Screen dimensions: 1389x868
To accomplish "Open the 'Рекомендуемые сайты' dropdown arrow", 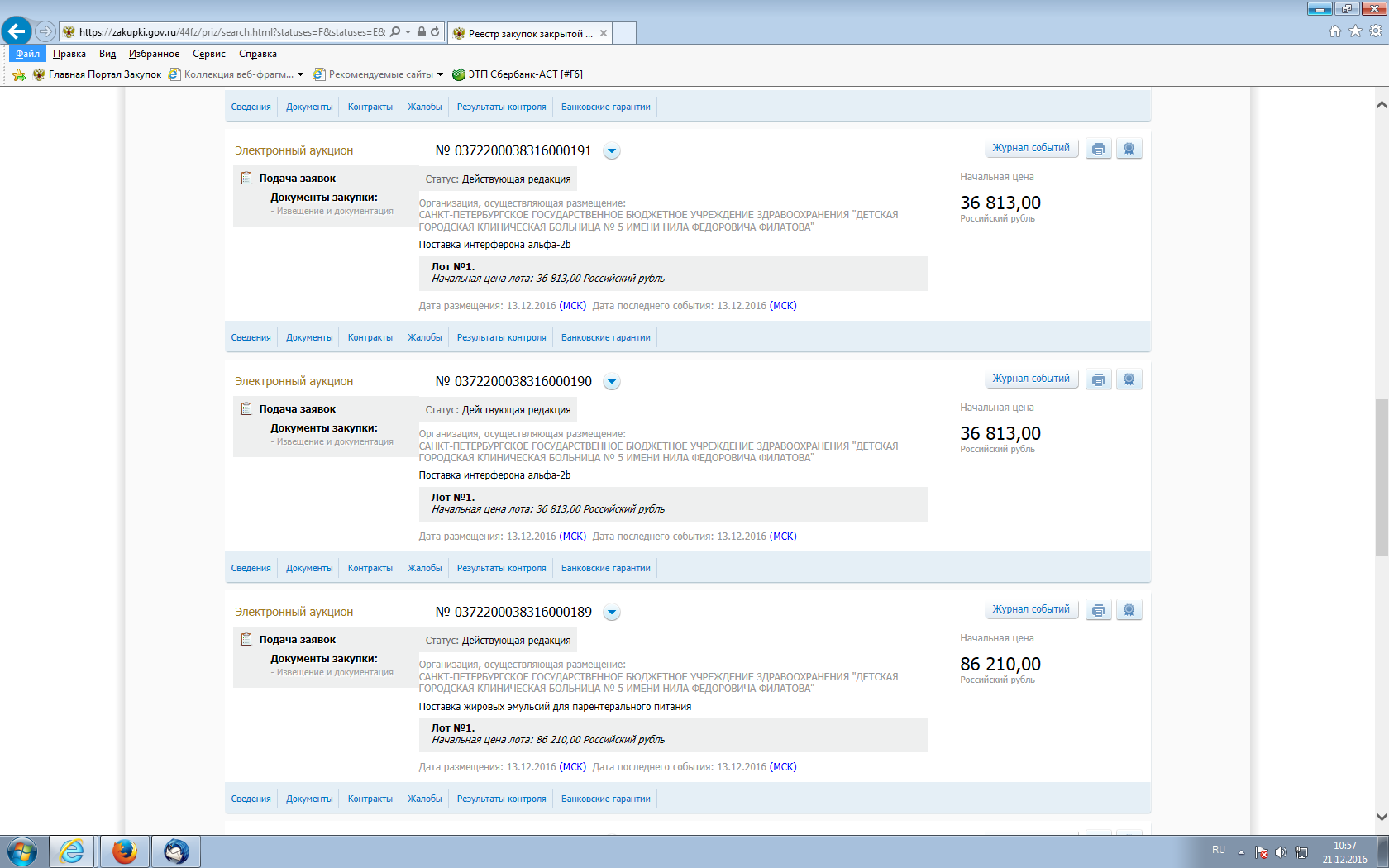I will [440, 74].
